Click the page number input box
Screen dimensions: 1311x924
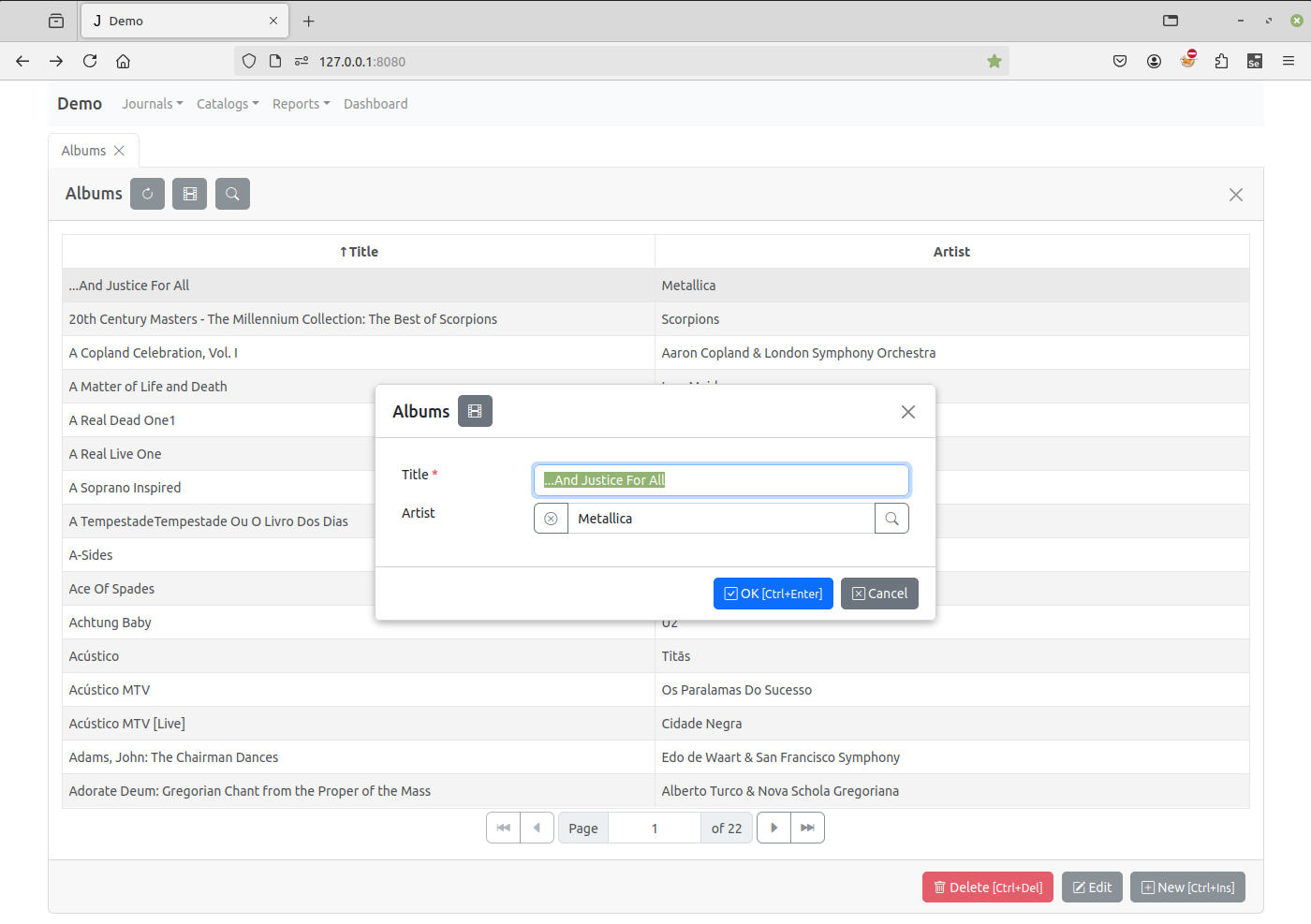[655, 829]
